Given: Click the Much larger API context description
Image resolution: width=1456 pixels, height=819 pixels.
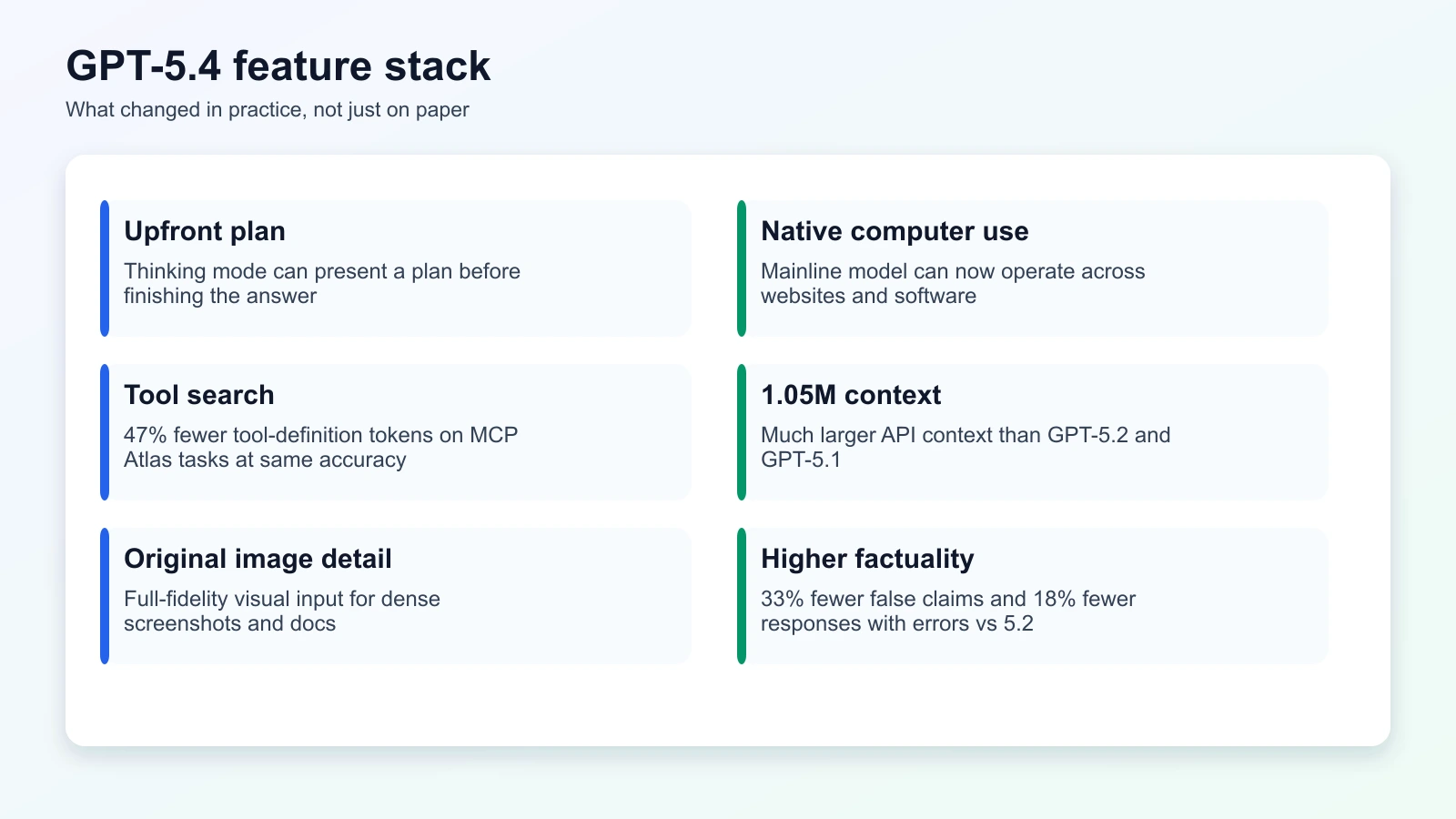Looking at the screenshot, I should (x=966, y=447).
